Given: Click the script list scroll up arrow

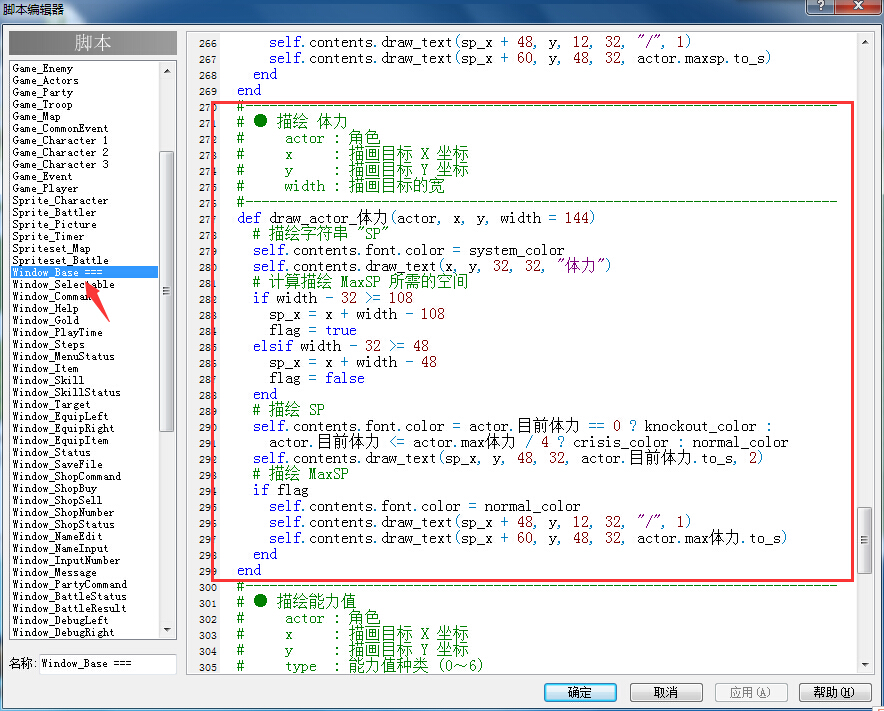Looking at the screenshot, I should (167, 70).
